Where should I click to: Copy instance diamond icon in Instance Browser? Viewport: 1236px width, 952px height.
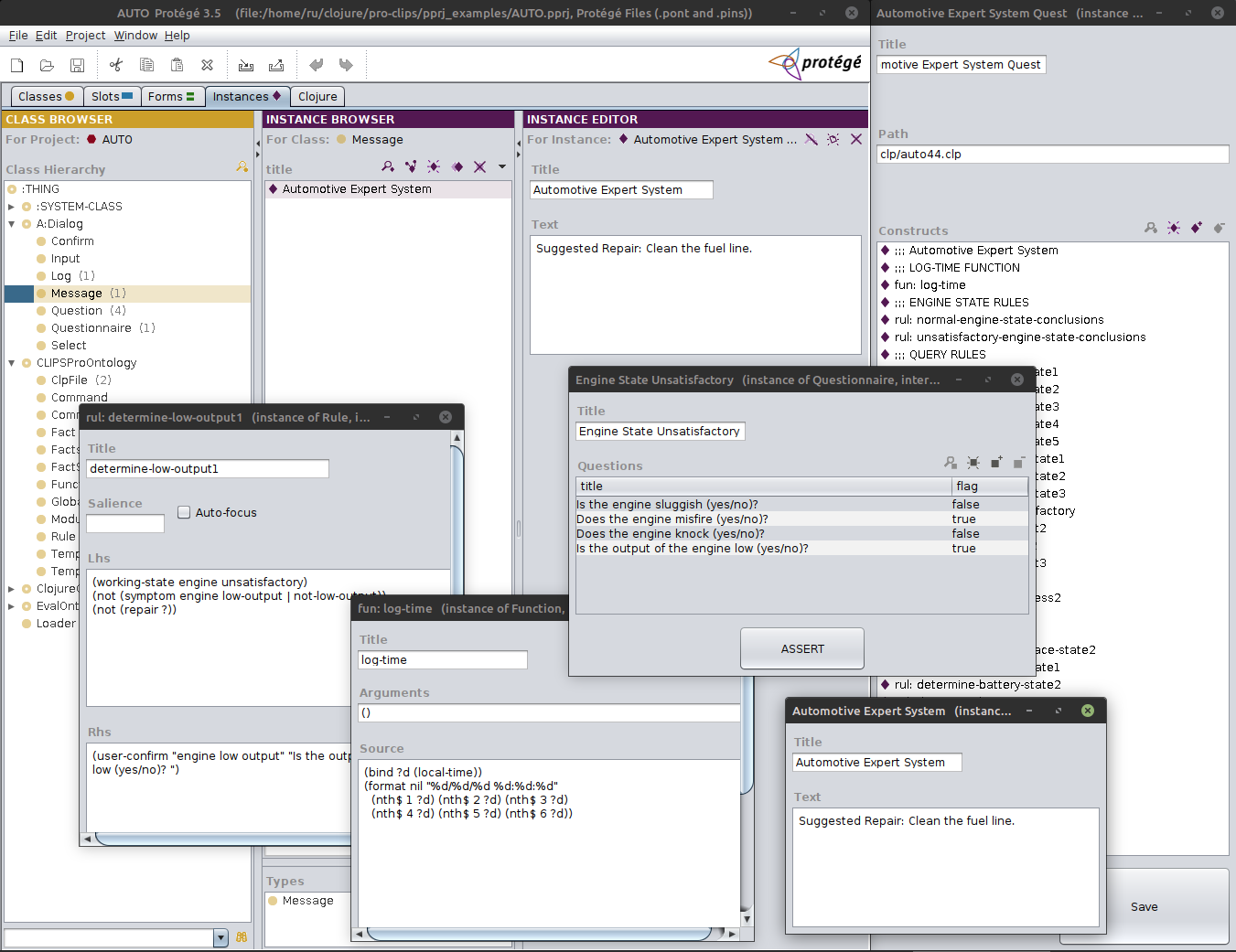tap(457, 166)
